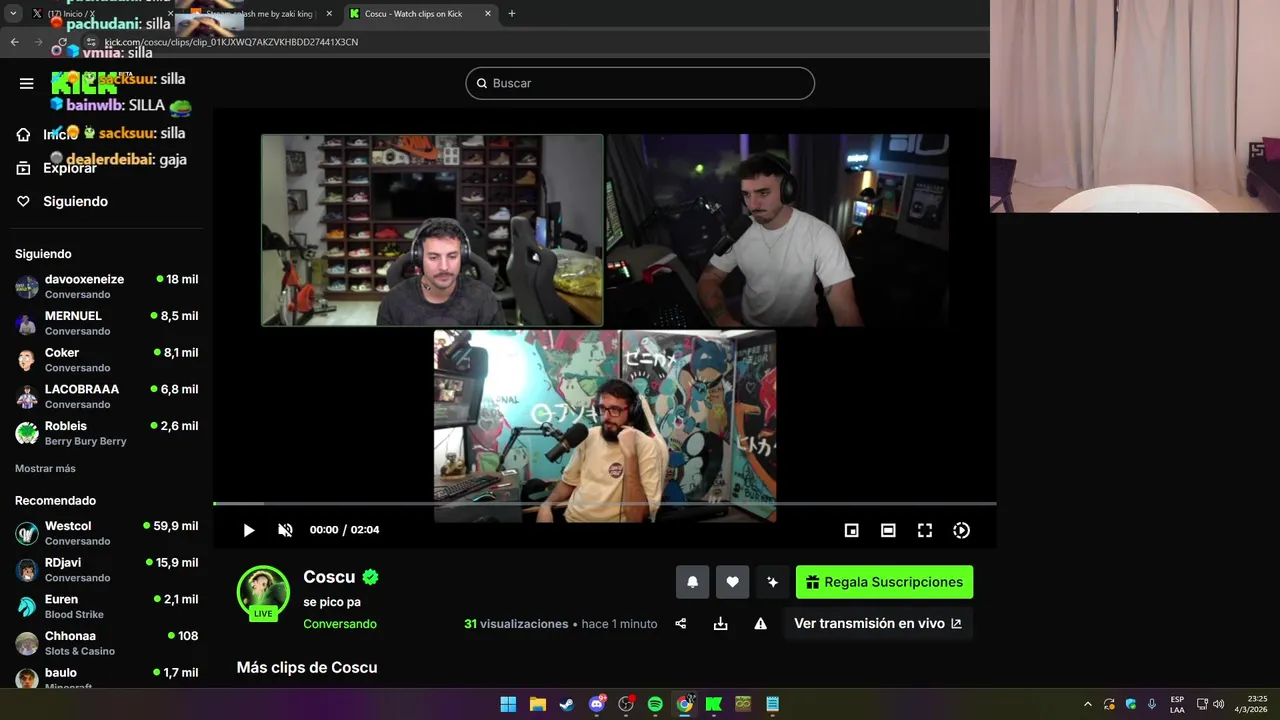Image resolution: width=1280 pixels, height=720 pixels.
Task: Open the Notepad taskbar icon
Action: pos(772,704)
